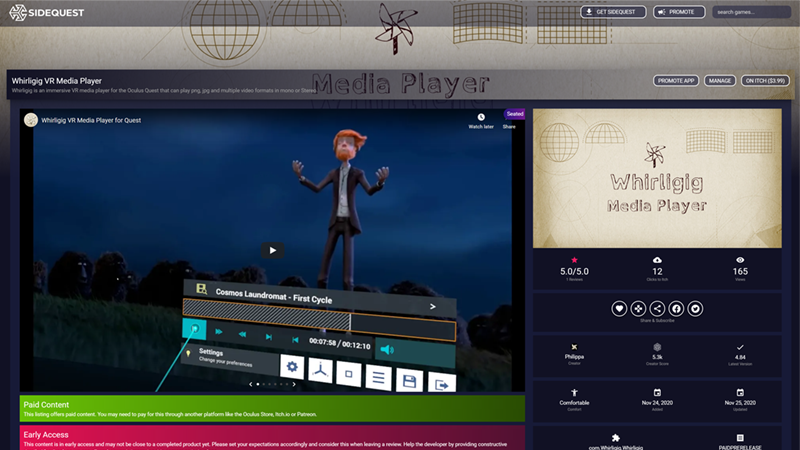Share on Facebook icon
Image resolution: width=800 pixels, height=450 pixels.
point(676,308)
